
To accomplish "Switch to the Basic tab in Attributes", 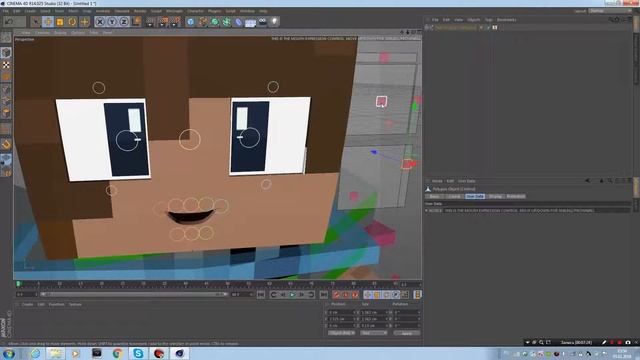I will pos(434,196).
